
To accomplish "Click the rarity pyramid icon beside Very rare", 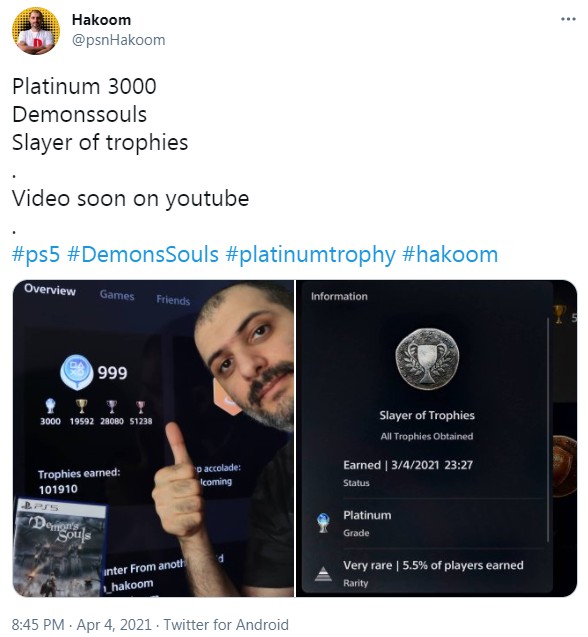I will (323, 573).
